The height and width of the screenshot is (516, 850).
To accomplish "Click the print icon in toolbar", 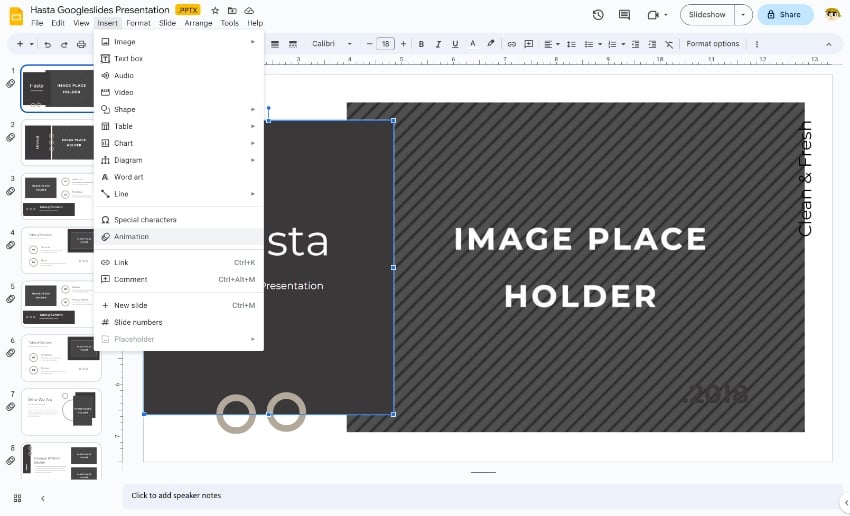I will pyautogui.click(x=81, y=44).
